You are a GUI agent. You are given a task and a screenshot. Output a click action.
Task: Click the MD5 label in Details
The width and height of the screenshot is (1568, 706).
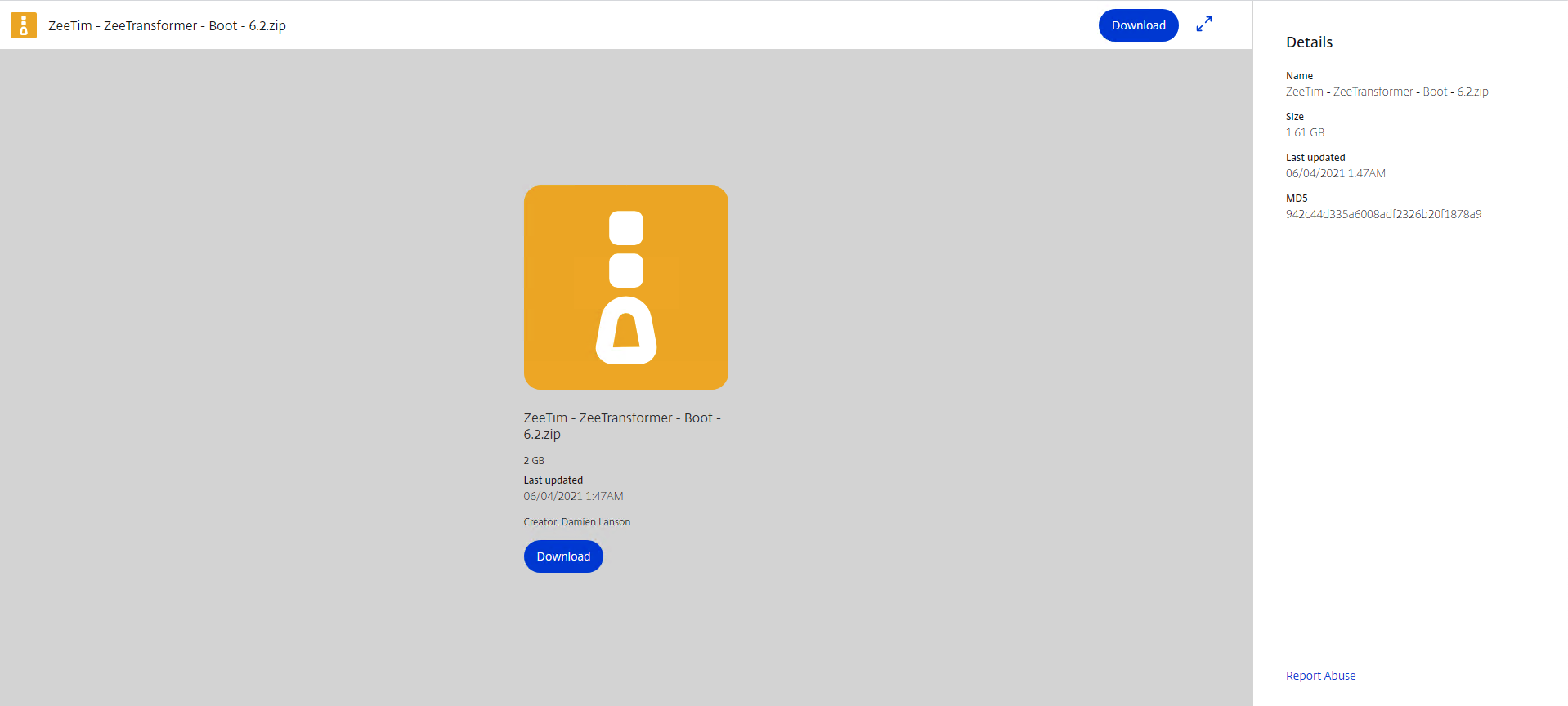(1297, 199)
